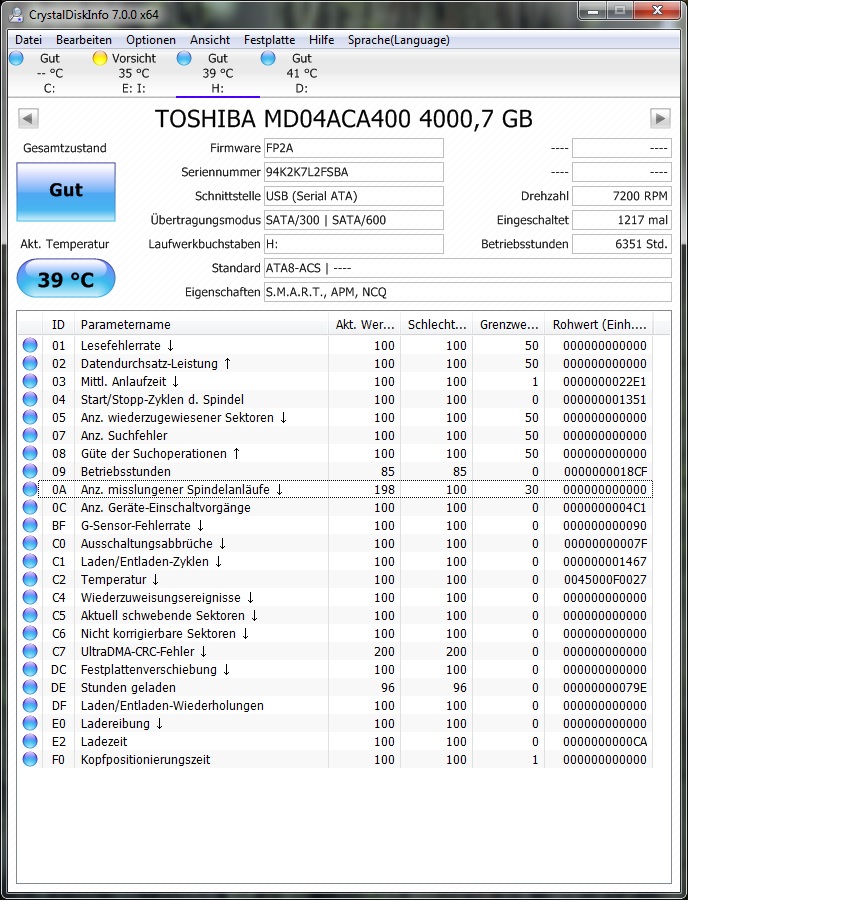Image resolution: width=866 pixels, height=900 pixels.
Task: Click the status icon of row DE Stunden geladen
Action: [30, 687]
